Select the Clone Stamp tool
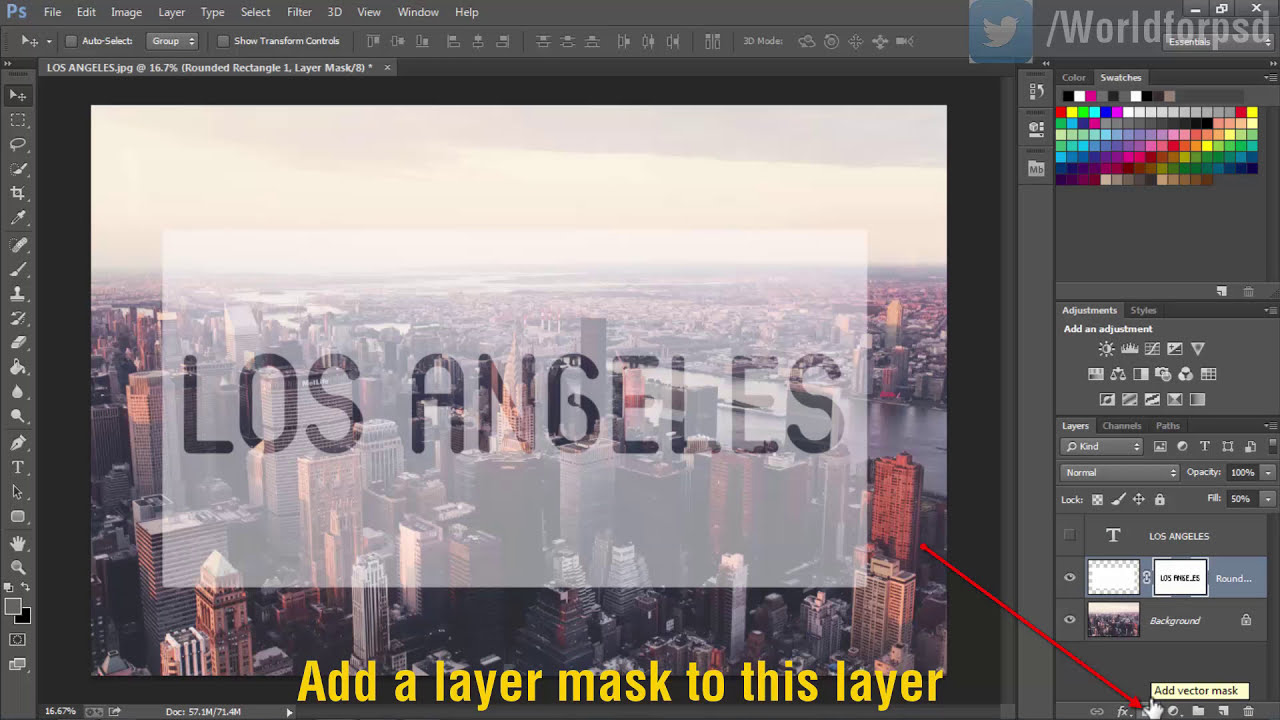The width and height of the screenshot is (1280, 720). click(18, 294)
